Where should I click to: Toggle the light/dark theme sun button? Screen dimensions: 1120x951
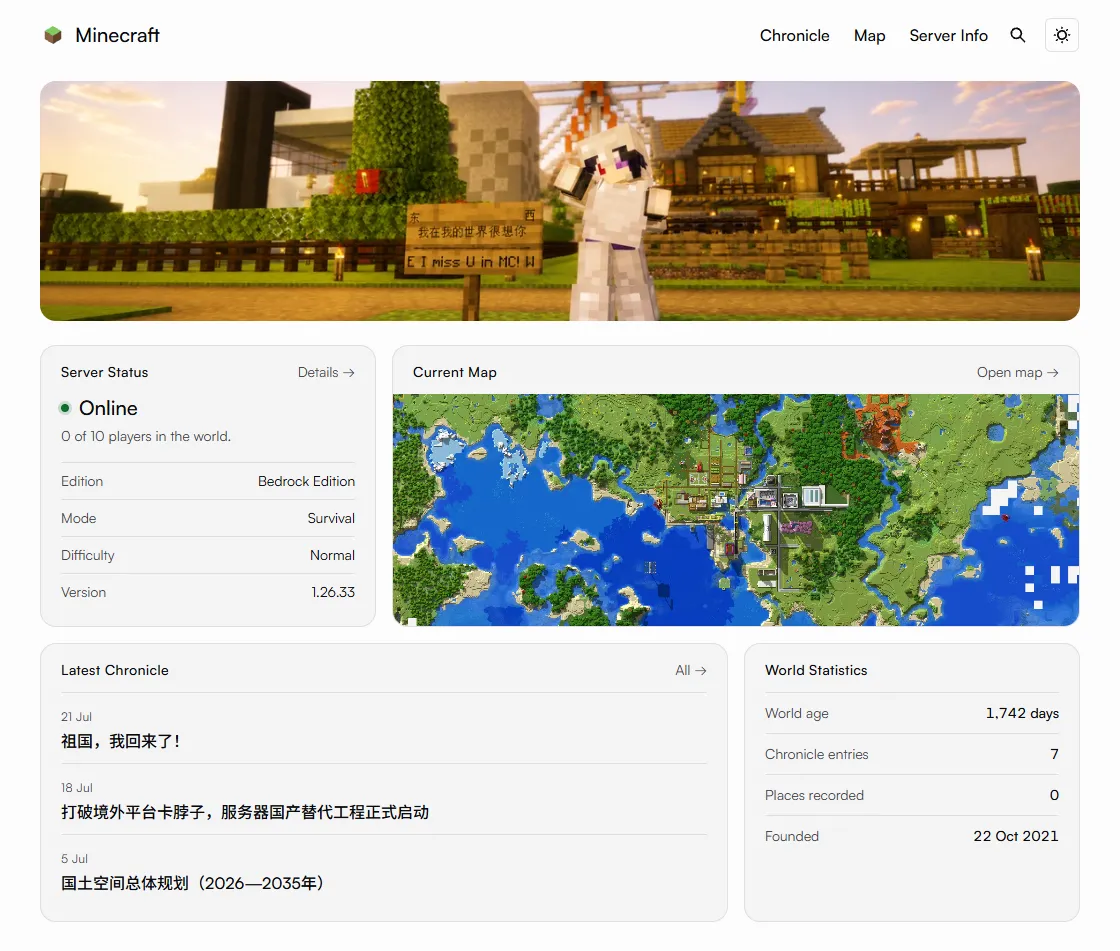[1061, 35]
